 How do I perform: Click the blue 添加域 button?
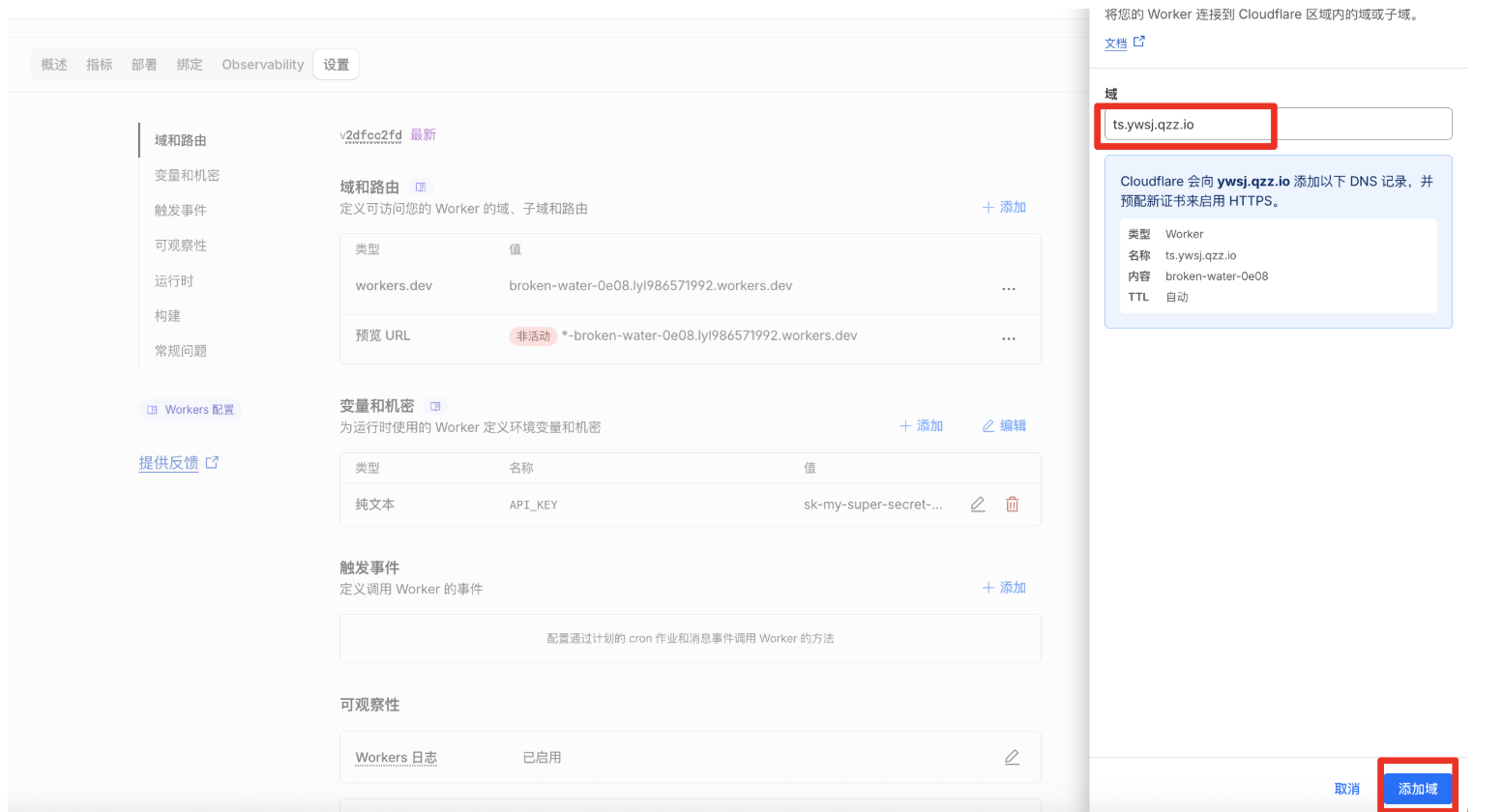pyautogui.click(x=1417, y=789)
